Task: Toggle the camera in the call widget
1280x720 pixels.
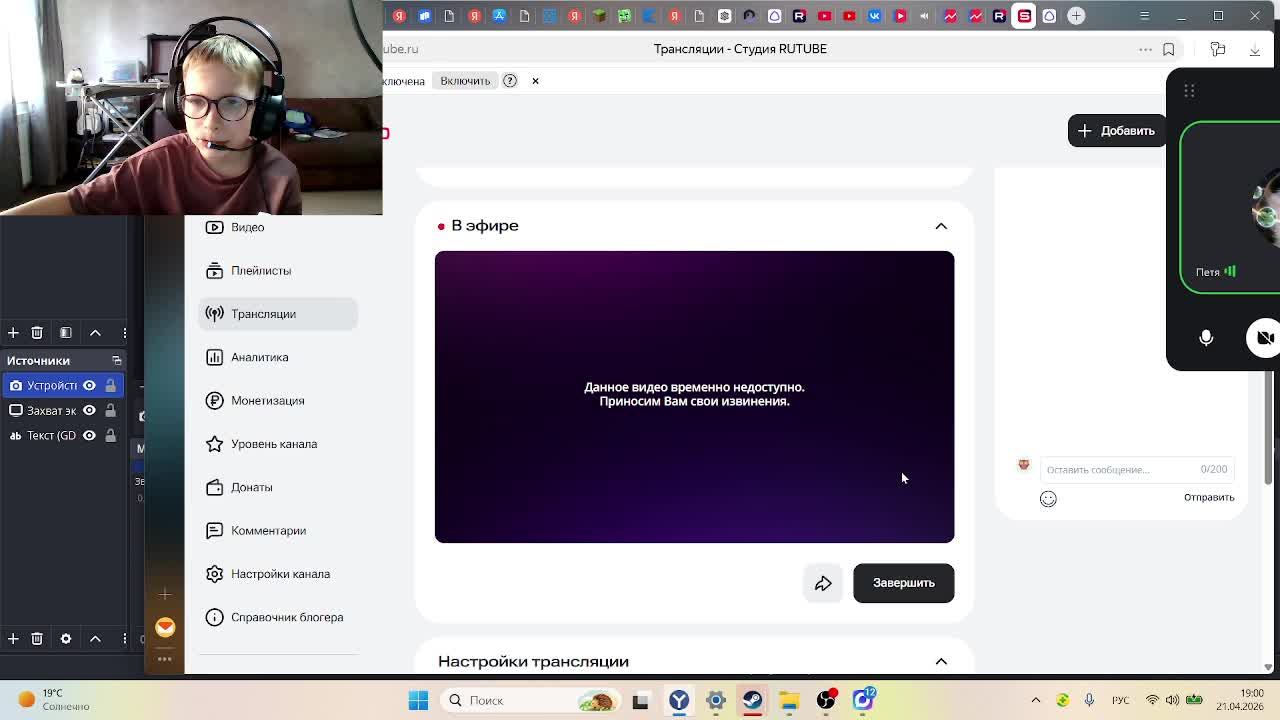Action: (x=1265, y=338)
